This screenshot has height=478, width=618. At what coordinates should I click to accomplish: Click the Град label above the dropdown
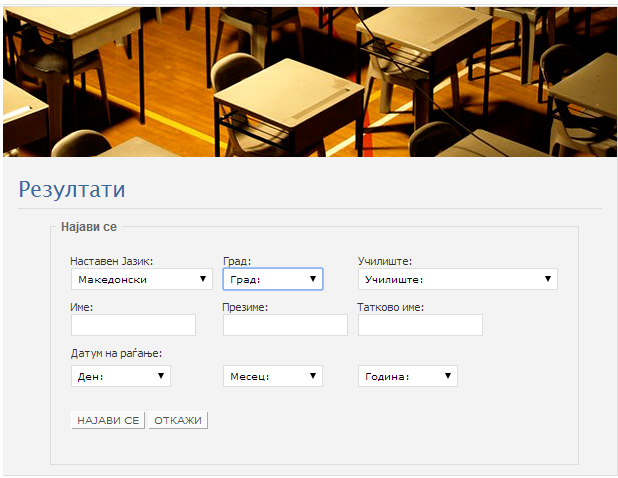pos(237,262)
